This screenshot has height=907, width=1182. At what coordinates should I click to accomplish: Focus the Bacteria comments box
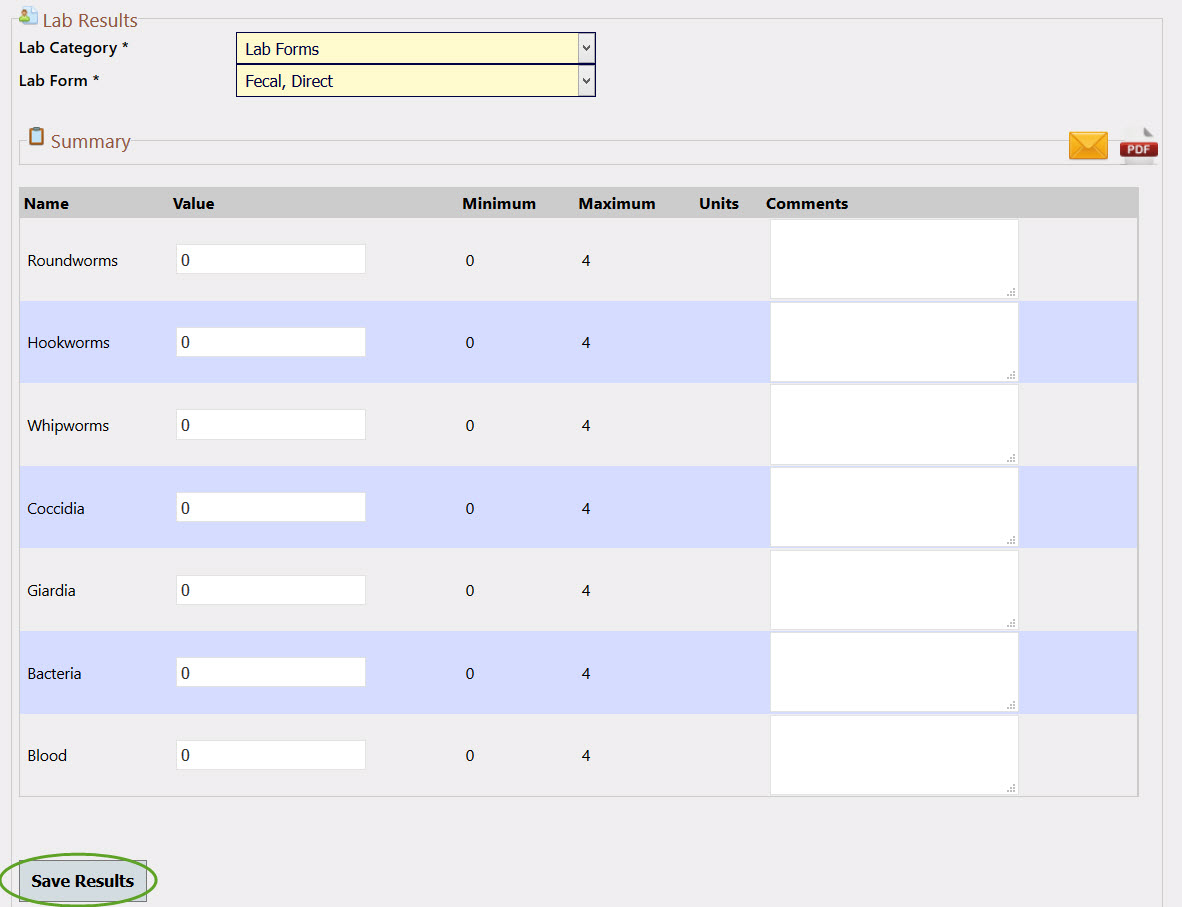(x=894, y=673)
